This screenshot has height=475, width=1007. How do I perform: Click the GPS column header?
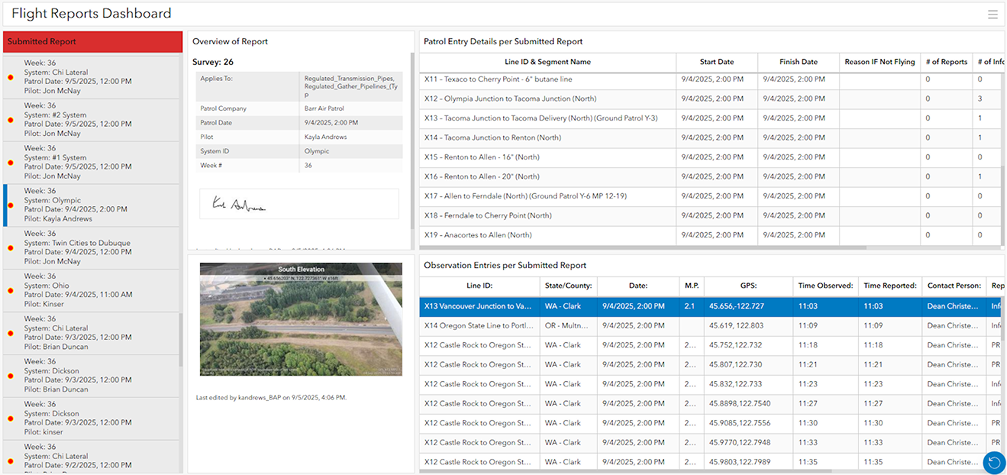(748, 286)
